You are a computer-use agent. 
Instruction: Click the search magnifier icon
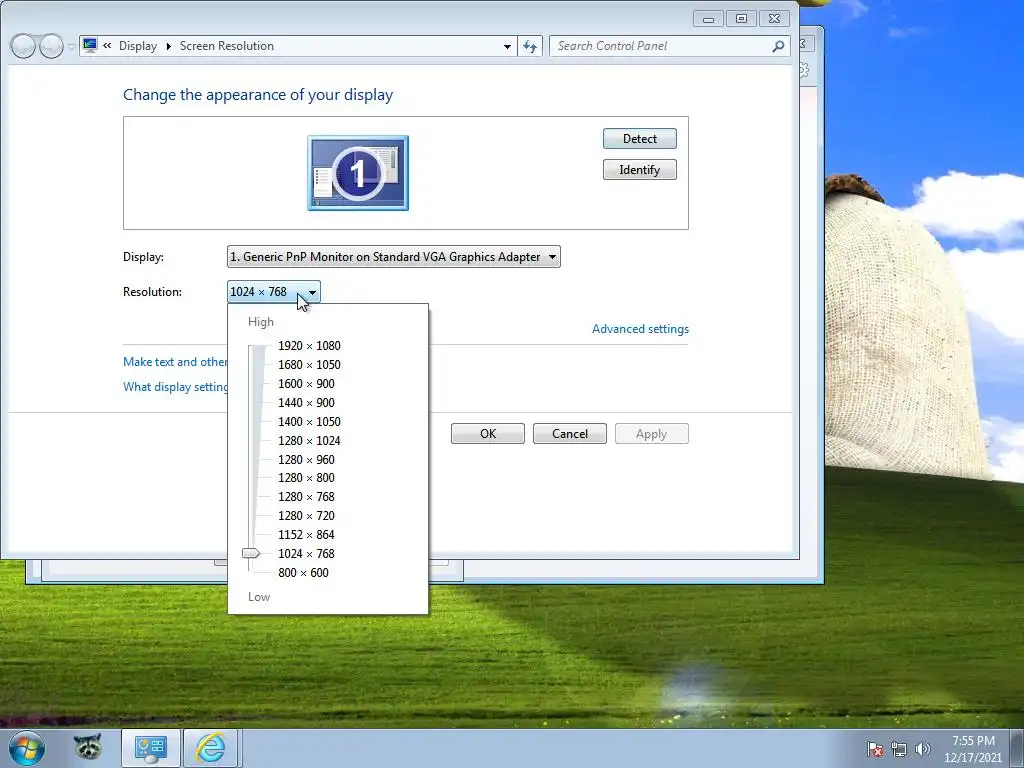pos(778,46)
